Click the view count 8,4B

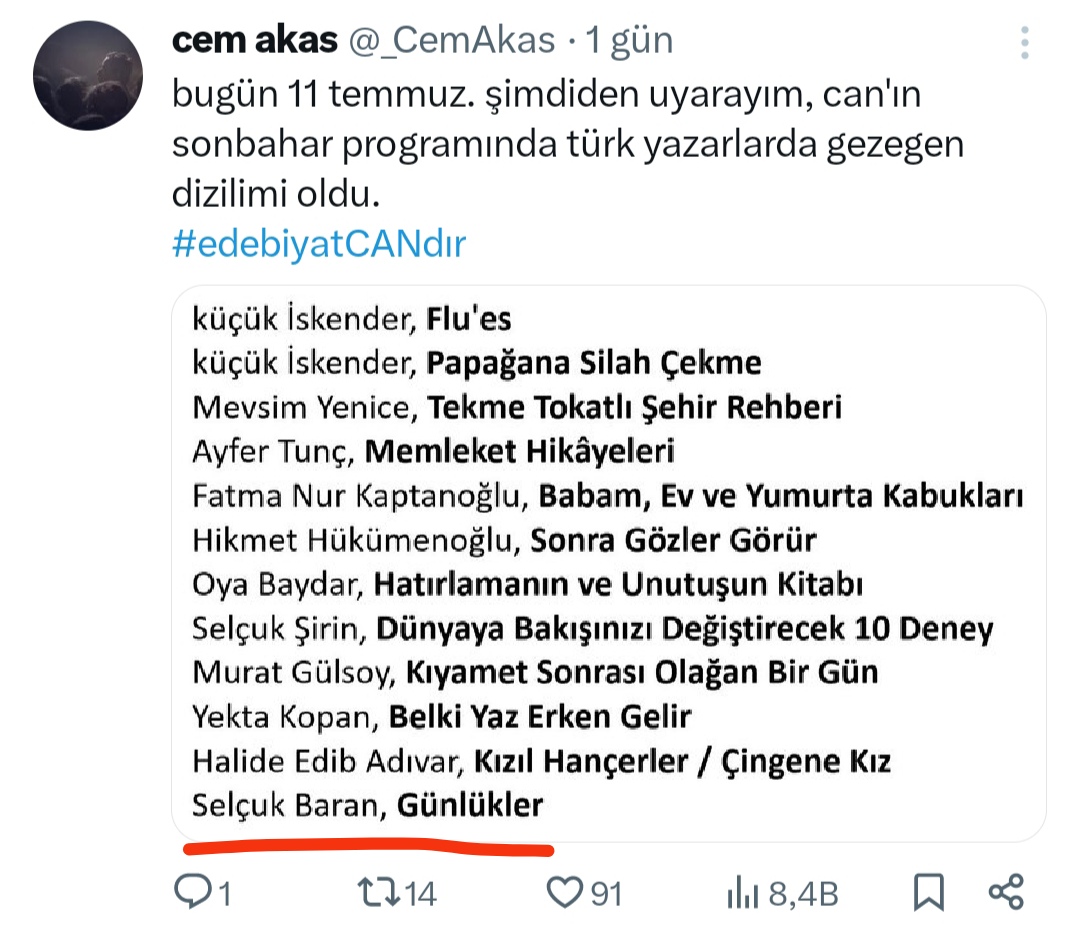pyautogui.click(x=803, y=894)
